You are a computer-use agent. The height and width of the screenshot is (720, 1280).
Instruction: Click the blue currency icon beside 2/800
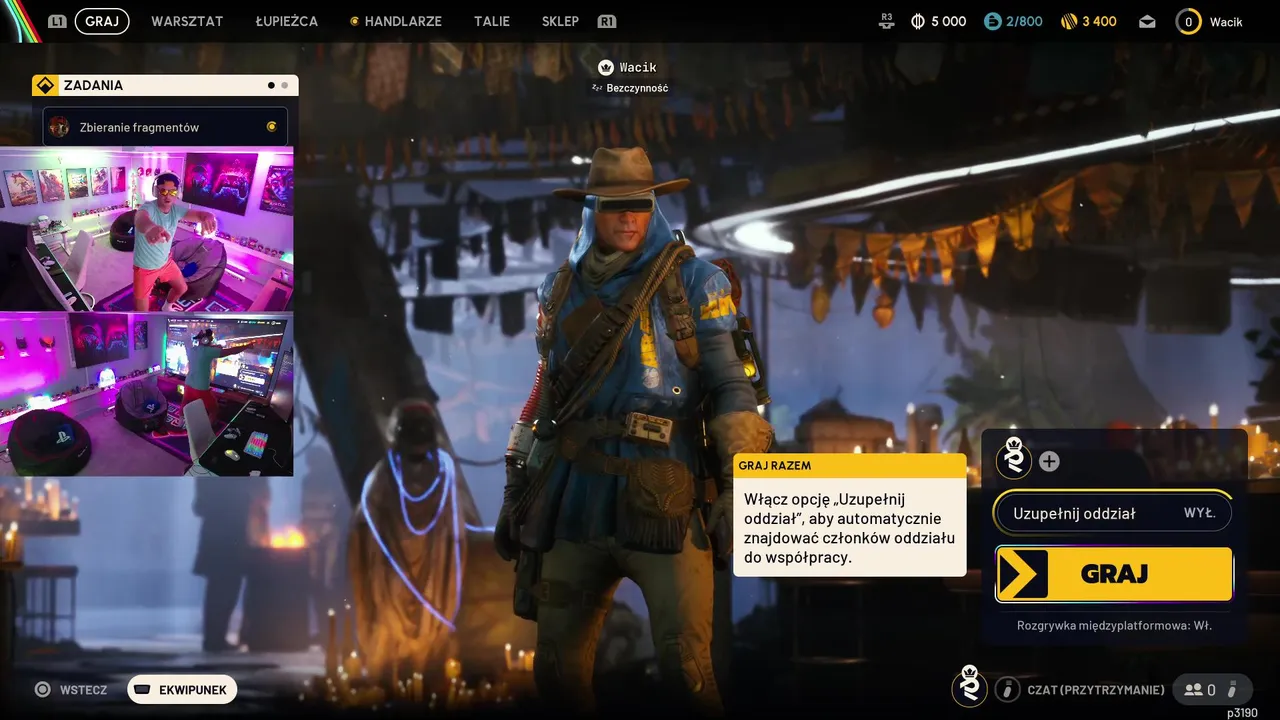click(992, 21)
